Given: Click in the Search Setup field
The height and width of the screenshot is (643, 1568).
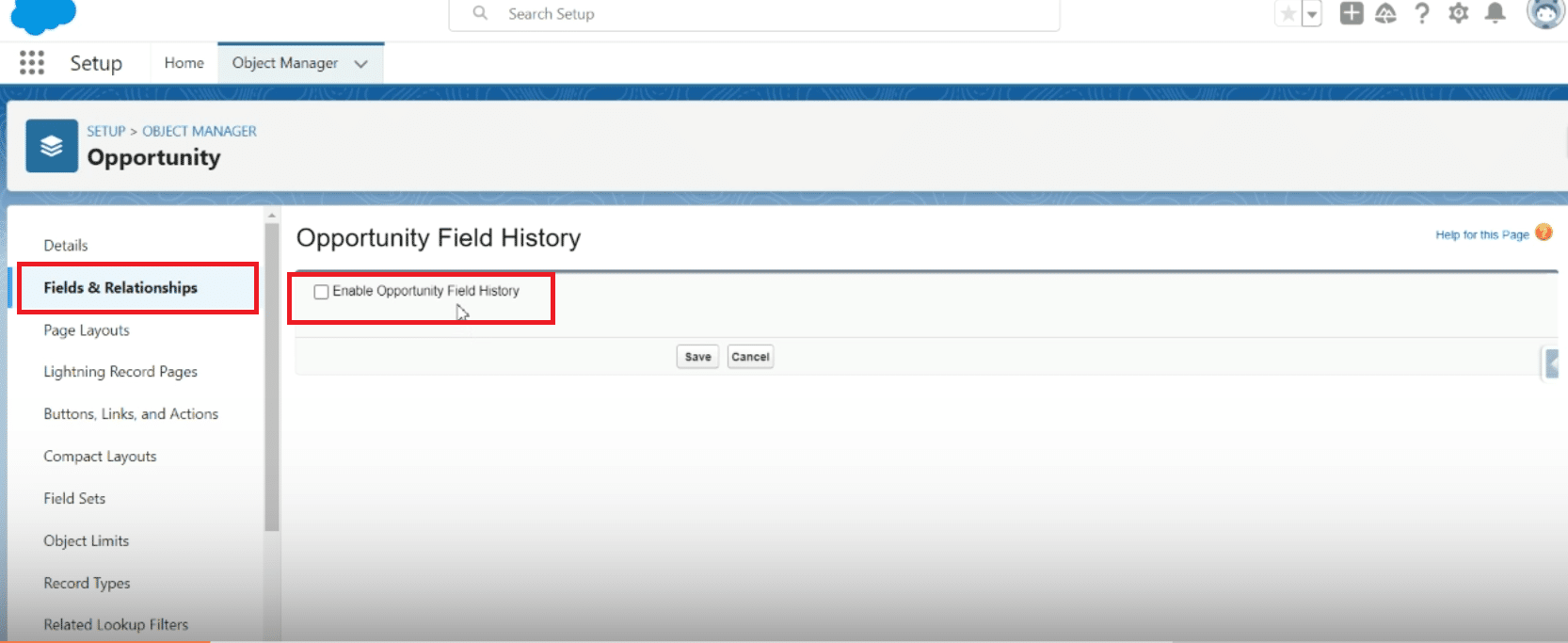Looking at the screenshot, I should (x=754, y=14).
